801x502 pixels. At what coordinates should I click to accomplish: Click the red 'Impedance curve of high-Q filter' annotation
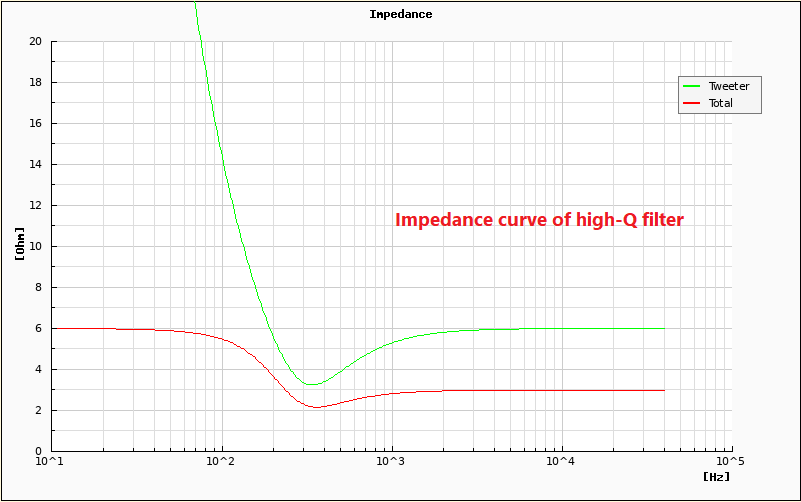[x=539, y=220]
